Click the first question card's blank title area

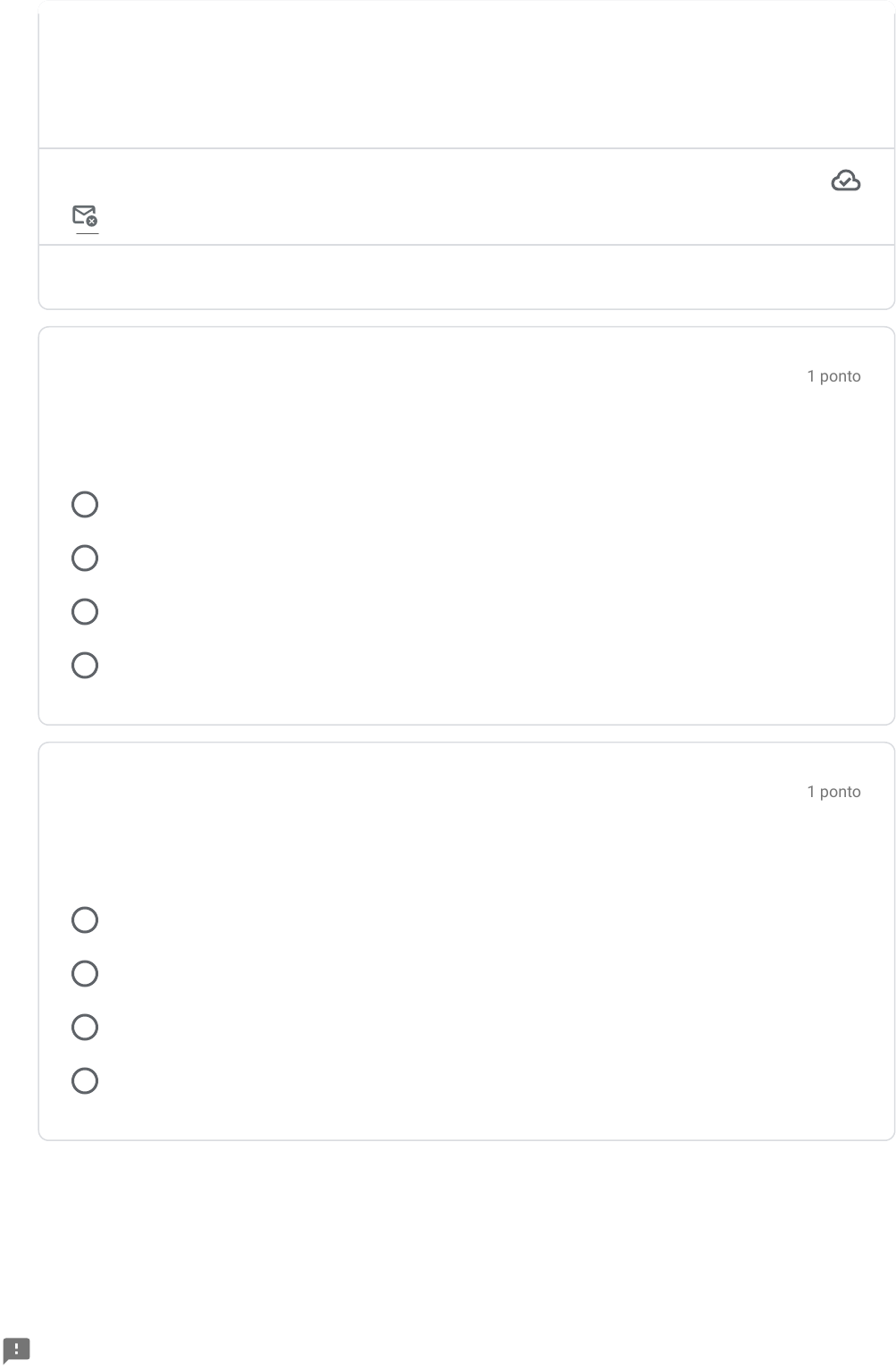tap(402, 402)
